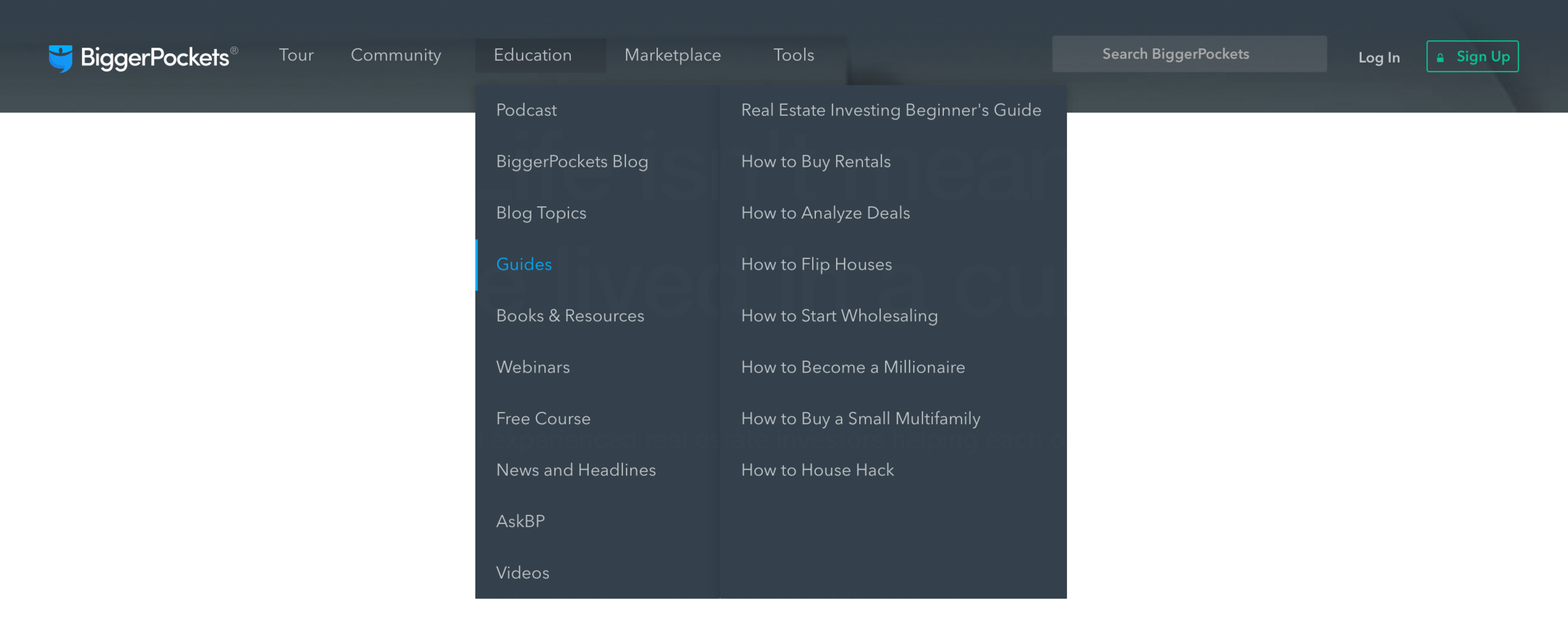This screenshot has width=1568, height=644.
Task: Click the lock icon in Sign Up
Action: tap(1440, 58)
